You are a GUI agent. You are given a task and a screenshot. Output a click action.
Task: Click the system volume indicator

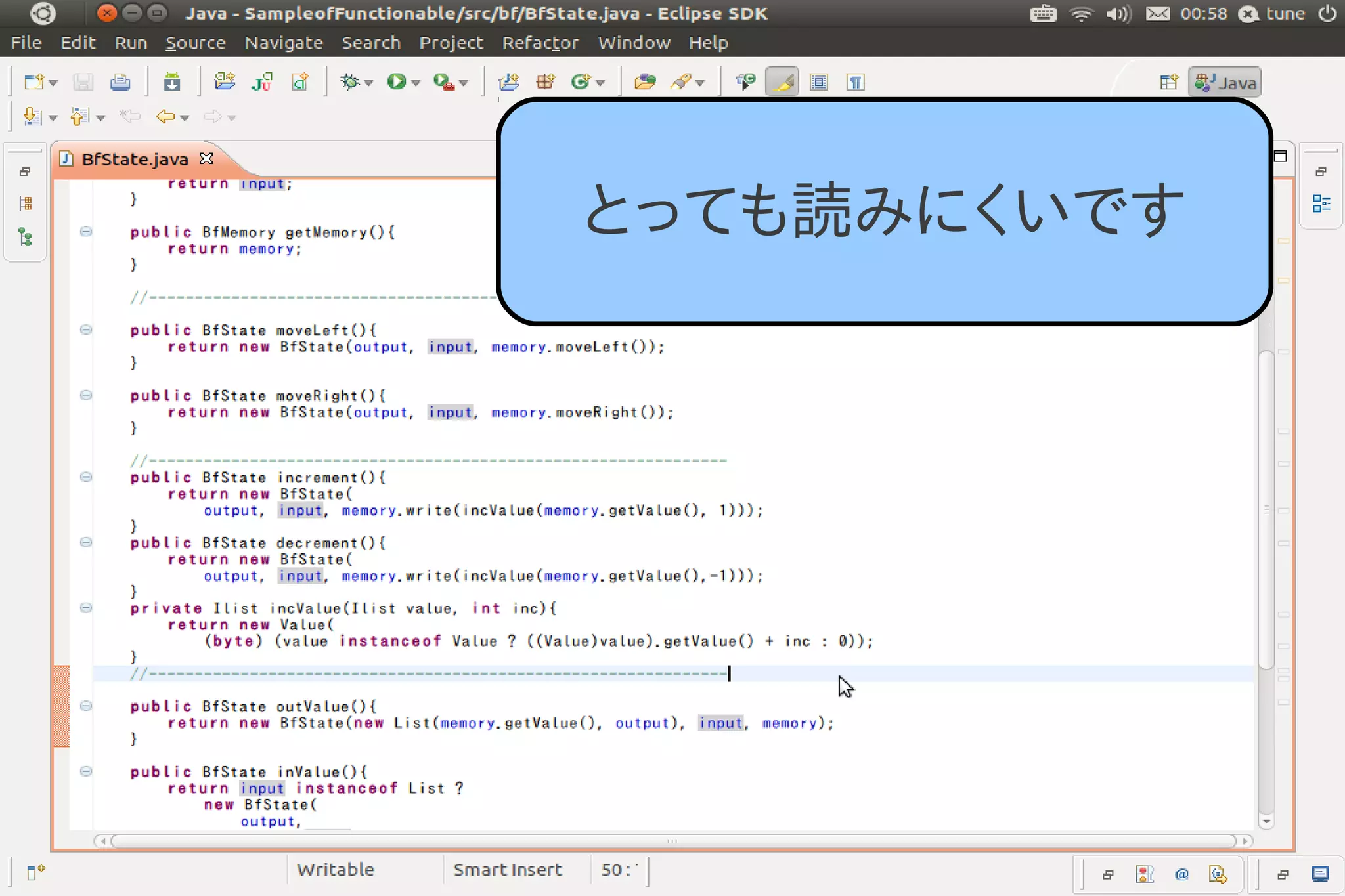(1118, 13)
